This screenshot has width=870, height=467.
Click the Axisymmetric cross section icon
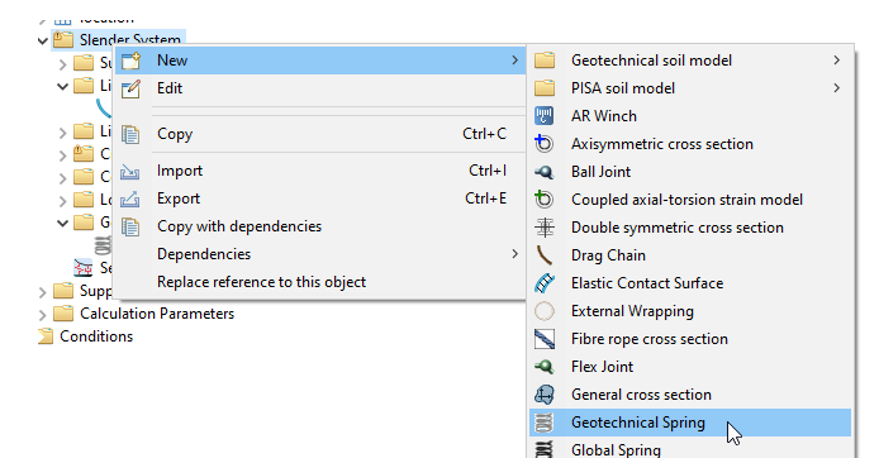pos(545,144)
